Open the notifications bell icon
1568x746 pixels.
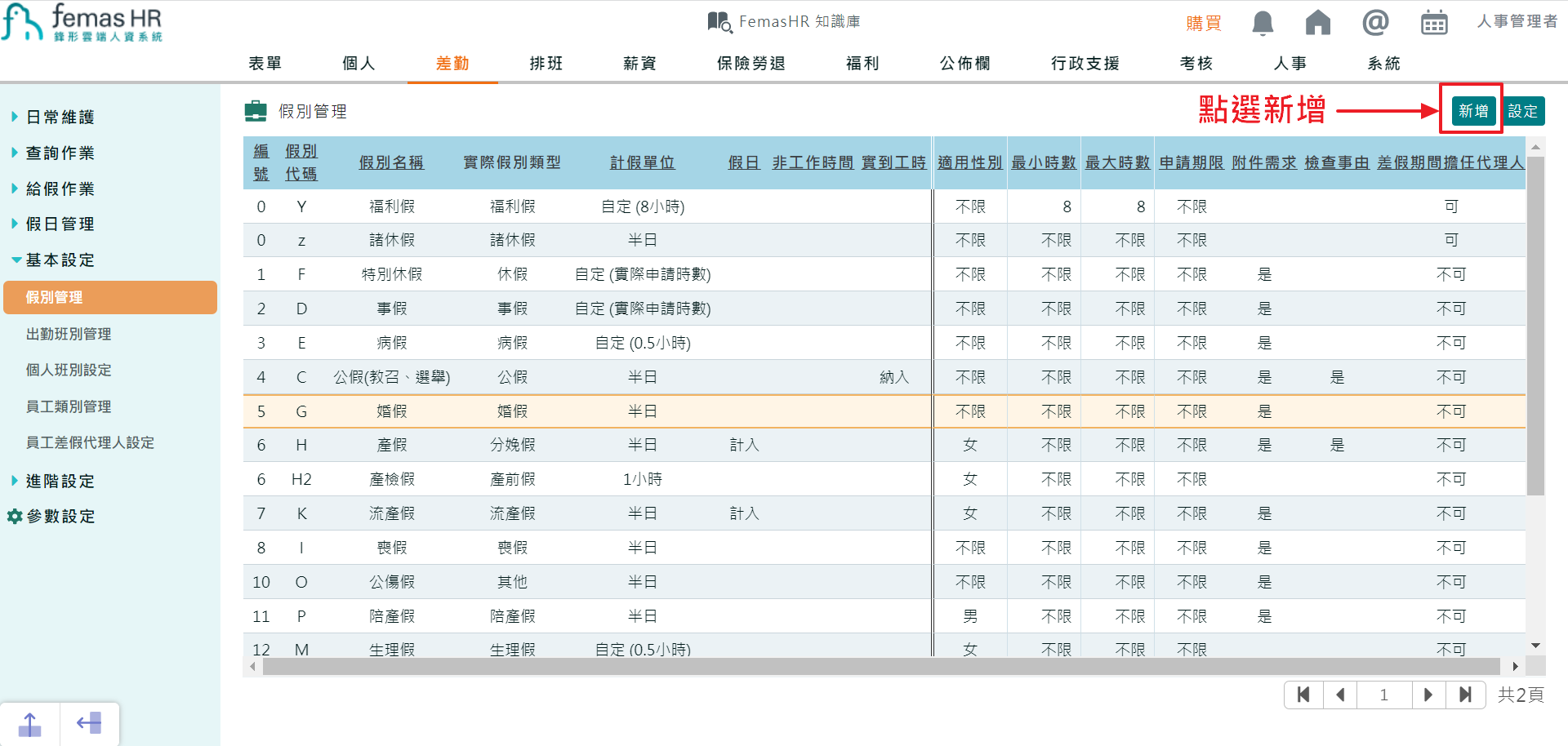(1262, 23)
